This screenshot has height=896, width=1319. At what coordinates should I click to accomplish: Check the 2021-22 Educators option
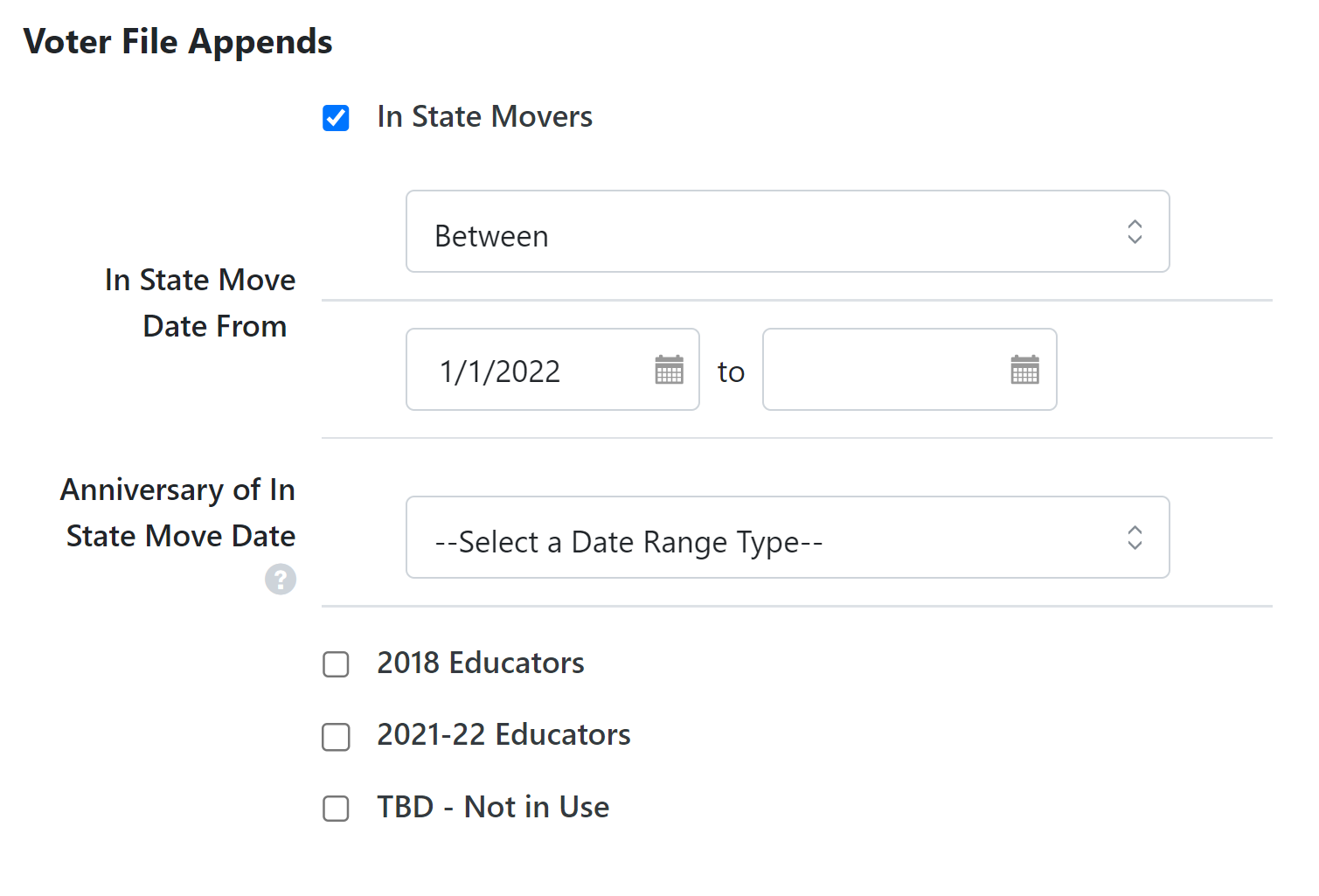336,737
